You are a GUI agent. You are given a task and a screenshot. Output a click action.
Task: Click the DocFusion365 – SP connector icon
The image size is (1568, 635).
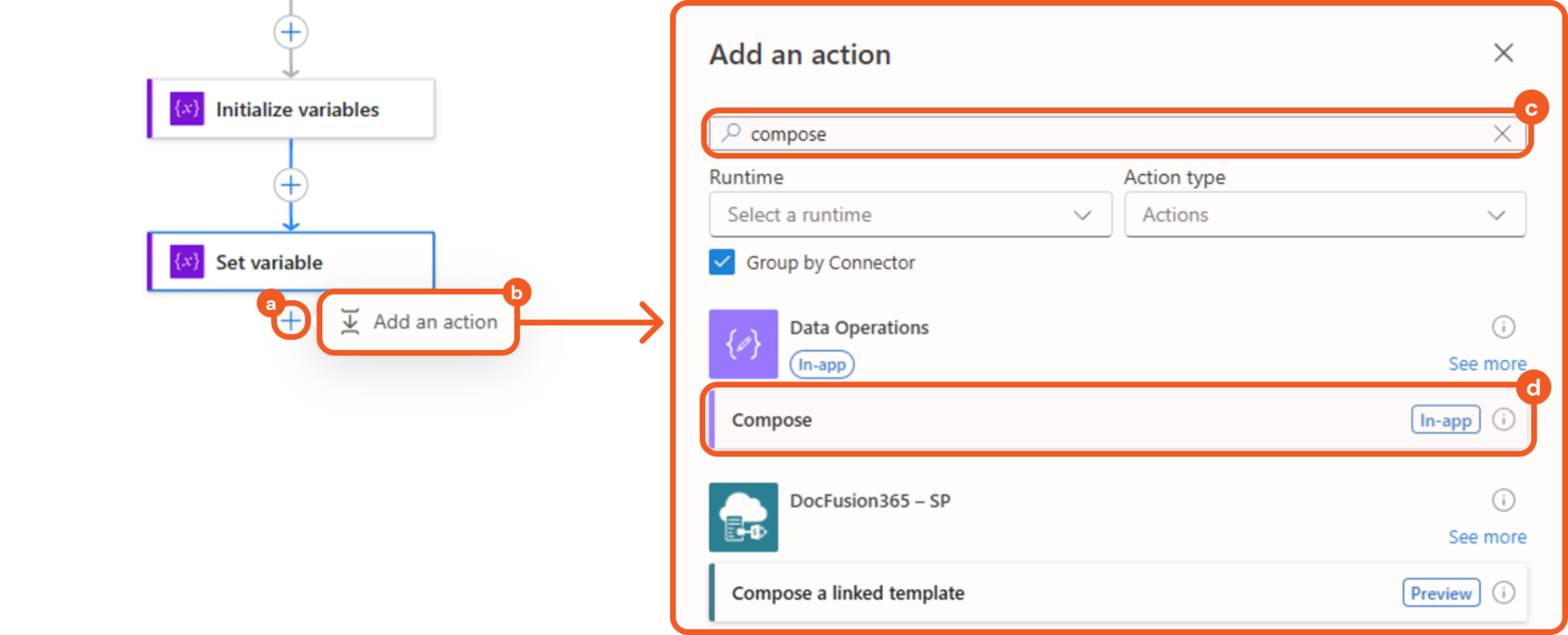coord(743,517)
